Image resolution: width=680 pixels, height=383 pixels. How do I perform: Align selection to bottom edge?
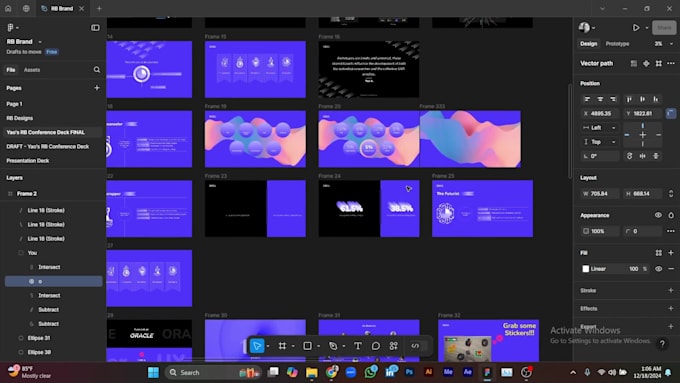(x=656, y=99)
